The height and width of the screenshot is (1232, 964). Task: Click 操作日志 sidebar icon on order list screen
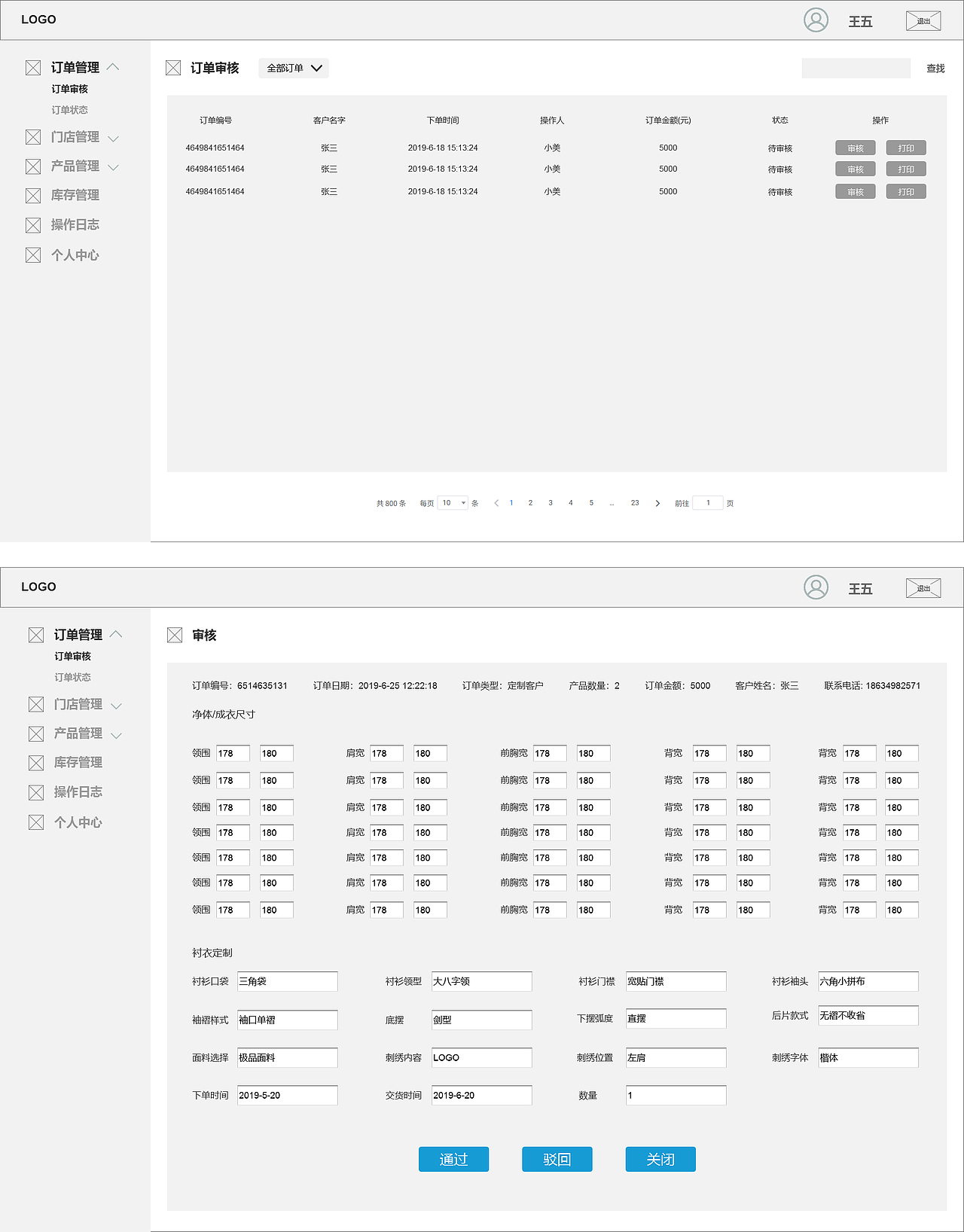pyautogui.click(x=33, y=225)
